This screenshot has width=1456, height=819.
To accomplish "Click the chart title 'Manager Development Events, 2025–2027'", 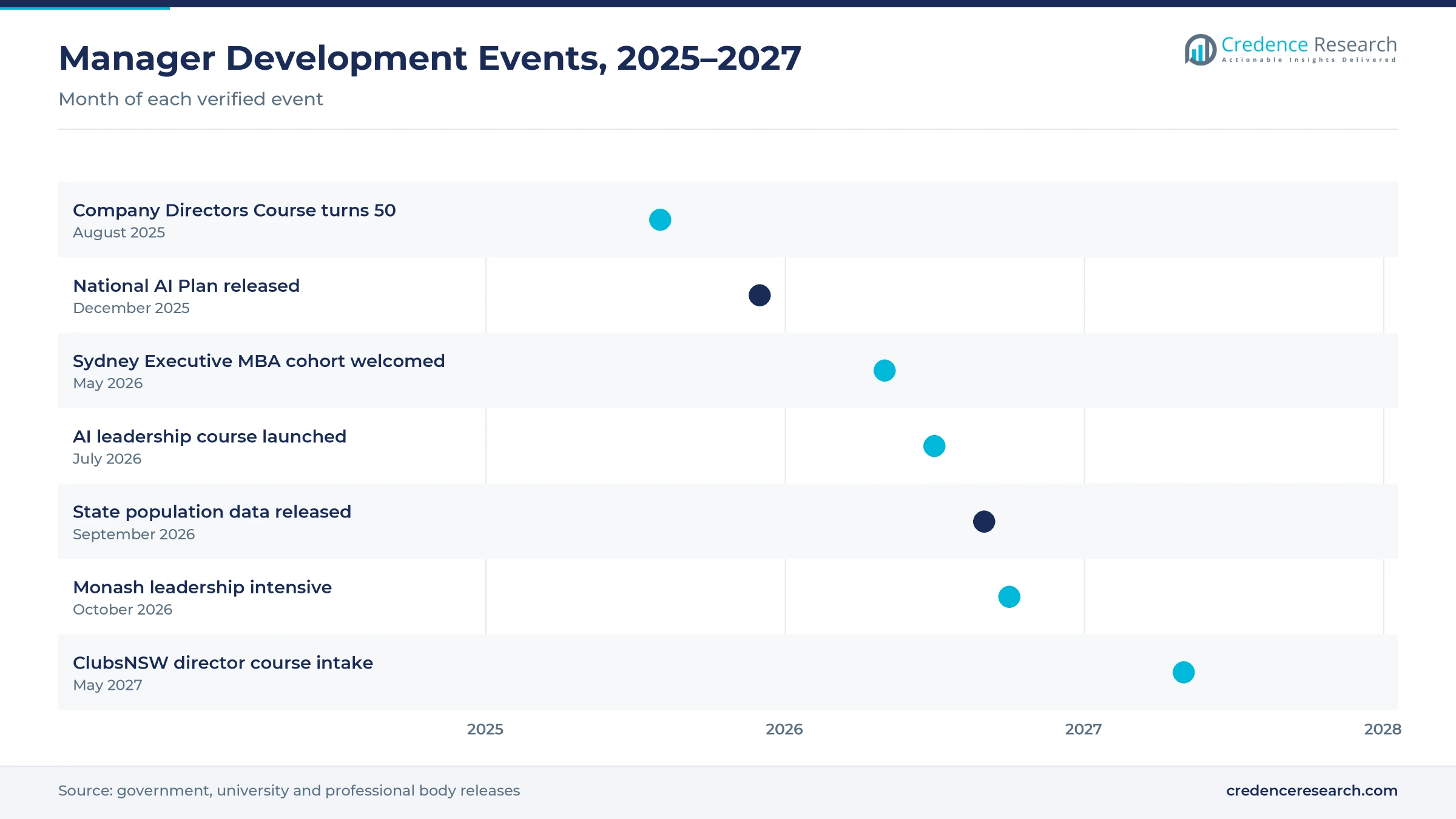I will (x=430, y=58).
